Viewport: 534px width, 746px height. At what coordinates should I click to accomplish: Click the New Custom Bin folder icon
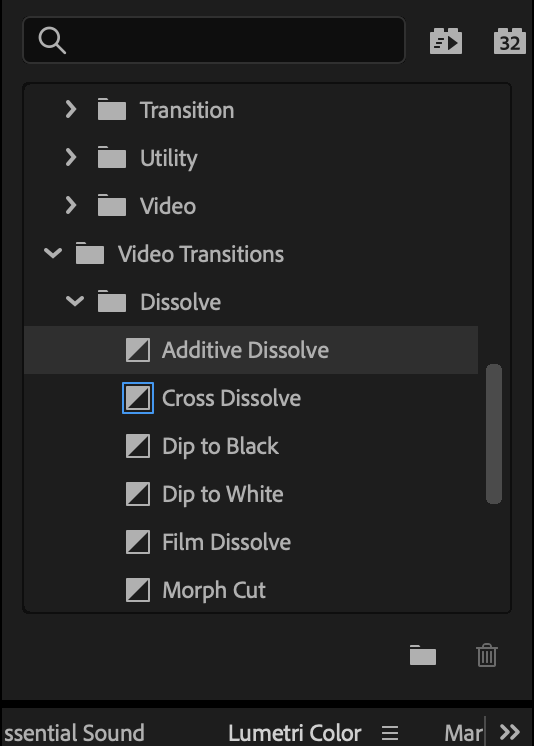tap(423, 655)
